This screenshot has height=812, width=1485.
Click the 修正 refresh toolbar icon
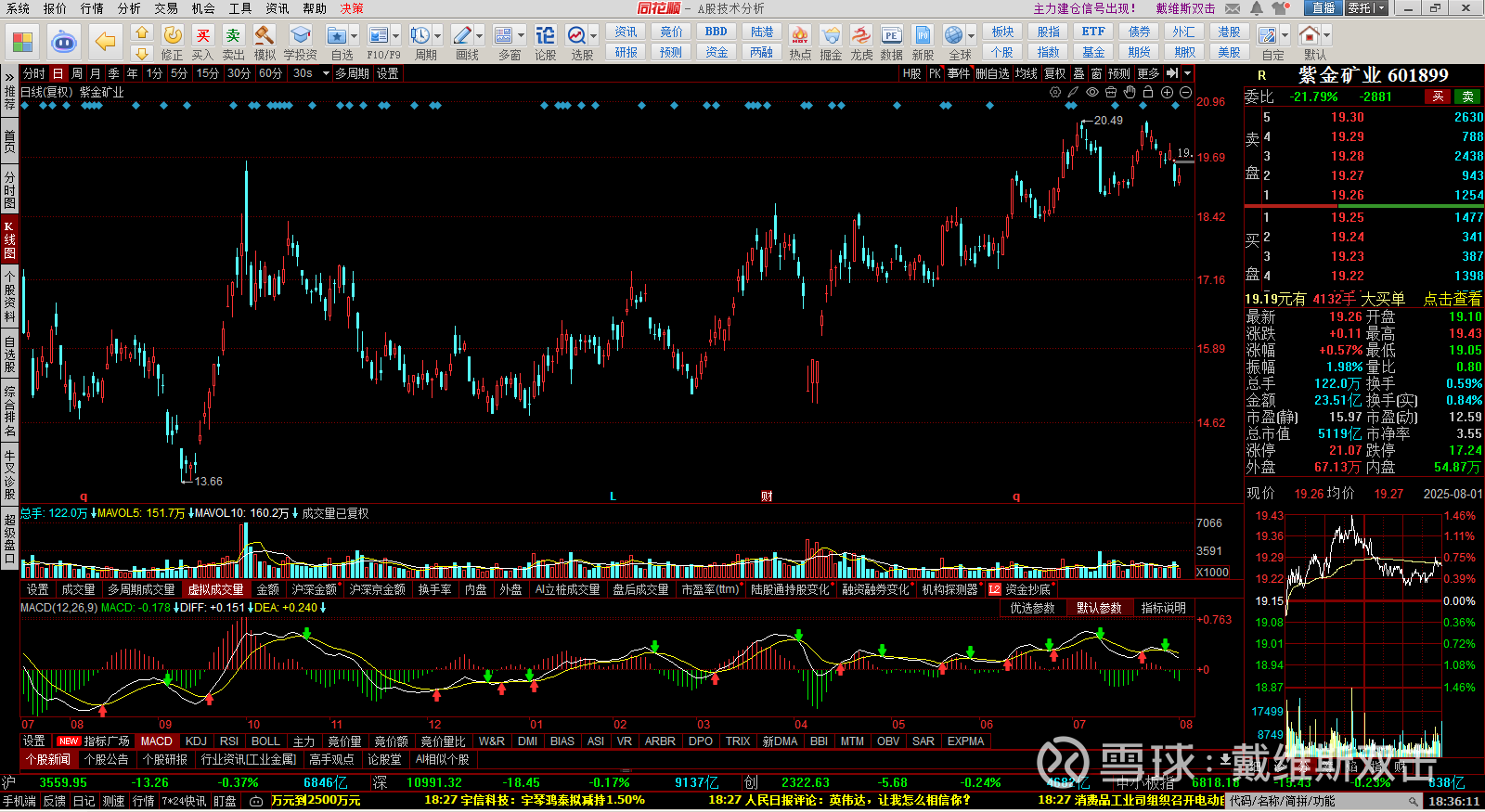pyautogui.click(x=172, y=35)
